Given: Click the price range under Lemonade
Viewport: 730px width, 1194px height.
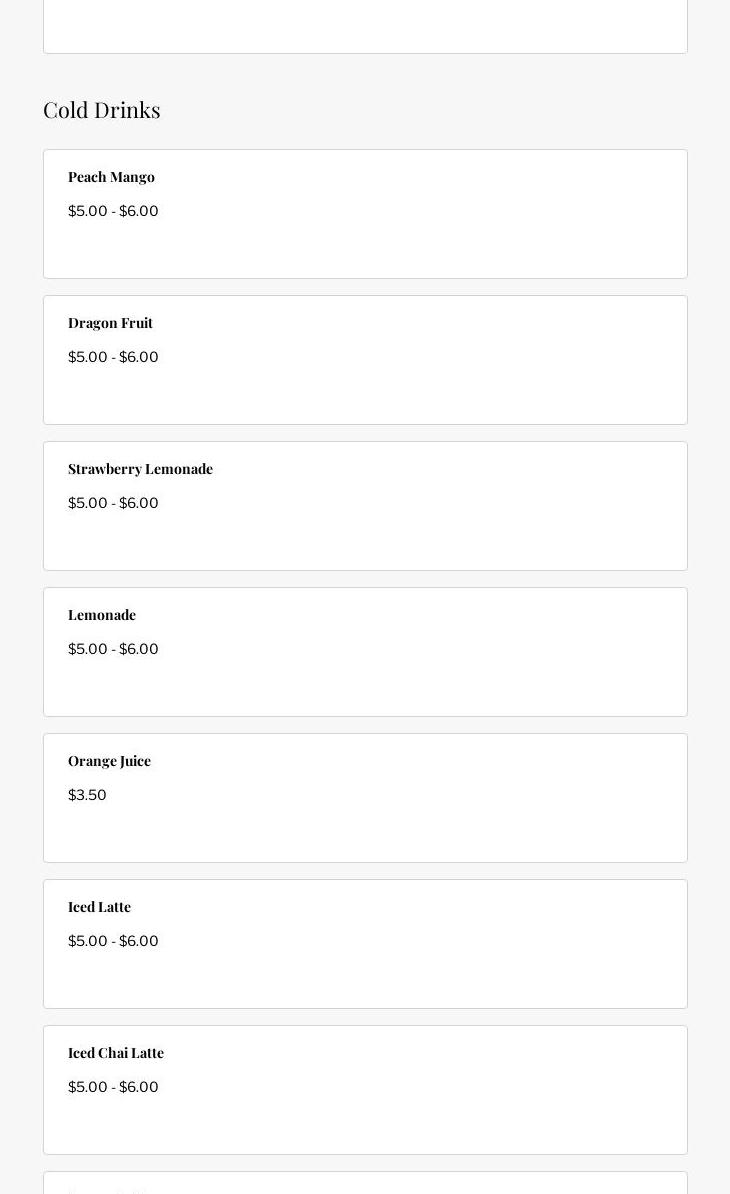Looking at the screenshot, I should [113, 649].
